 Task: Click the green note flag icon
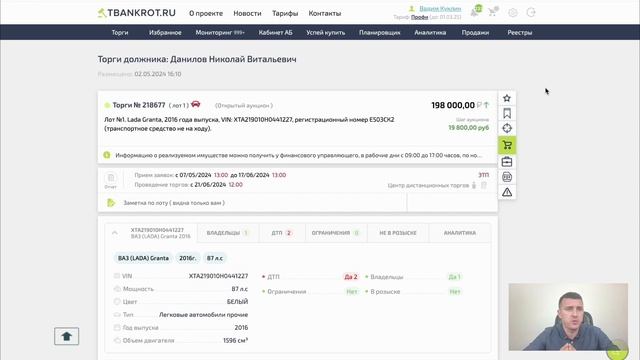(x=111, y=203)
